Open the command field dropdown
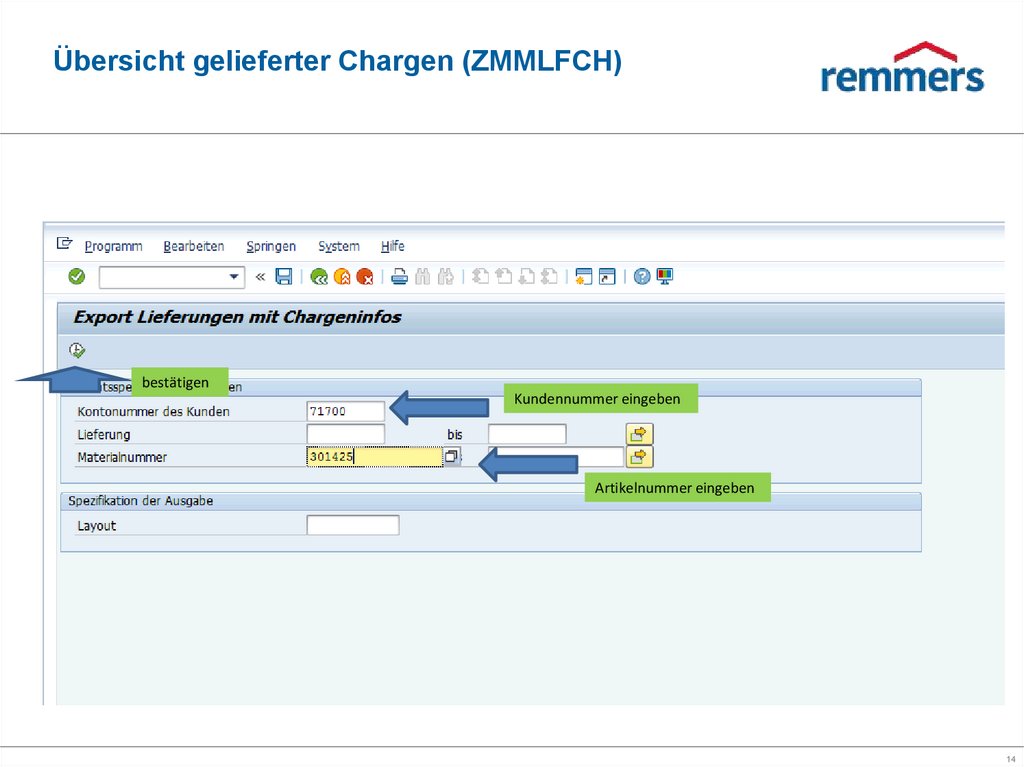1024x767 pixels. pos(234,276)
